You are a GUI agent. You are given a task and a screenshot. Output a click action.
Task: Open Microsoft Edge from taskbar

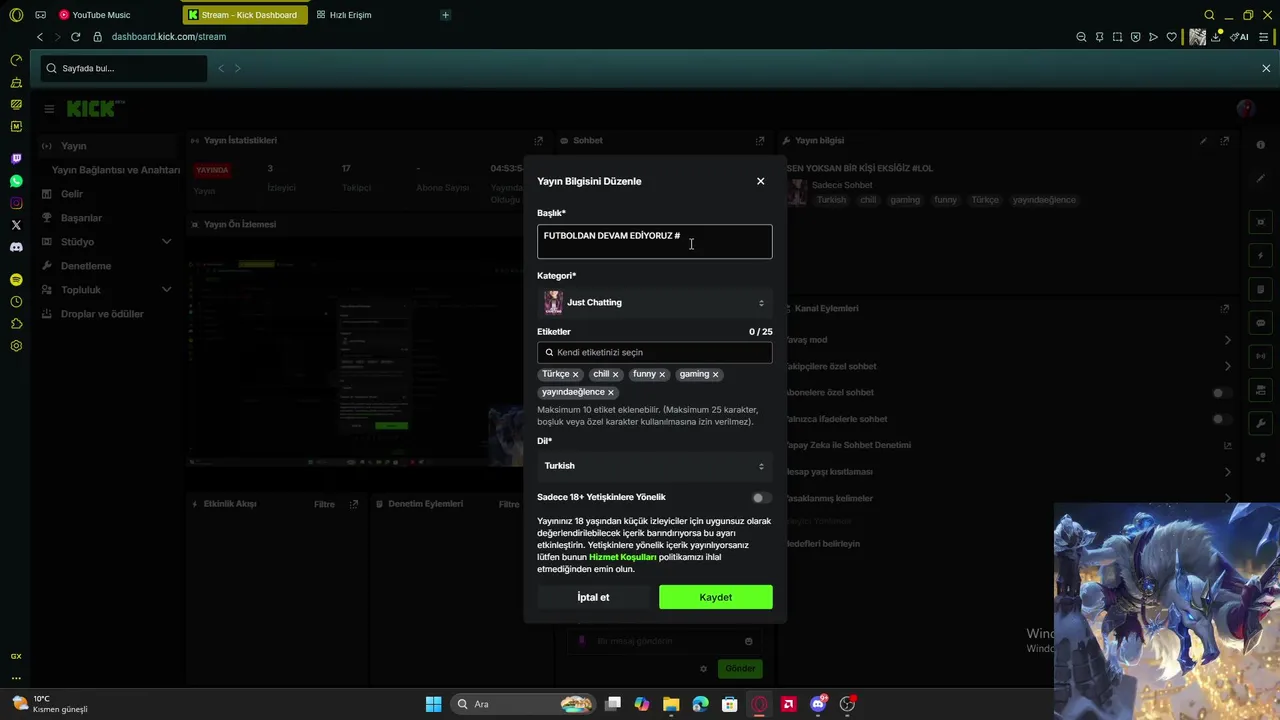pos(700,704)
